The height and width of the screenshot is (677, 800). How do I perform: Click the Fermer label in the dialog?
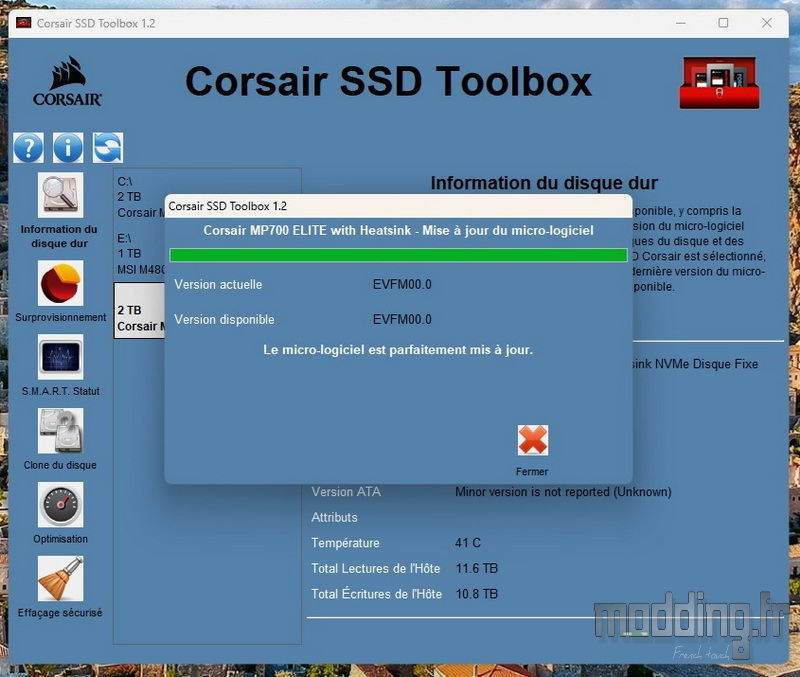[532, 472]
